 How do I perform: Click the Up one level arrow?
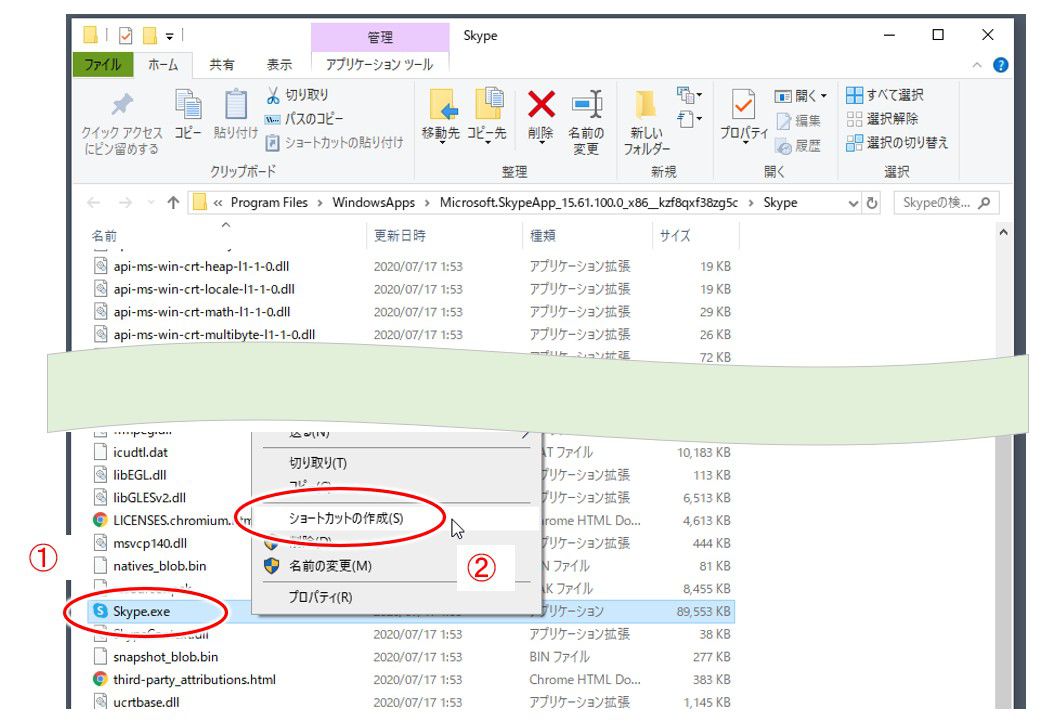174,202
